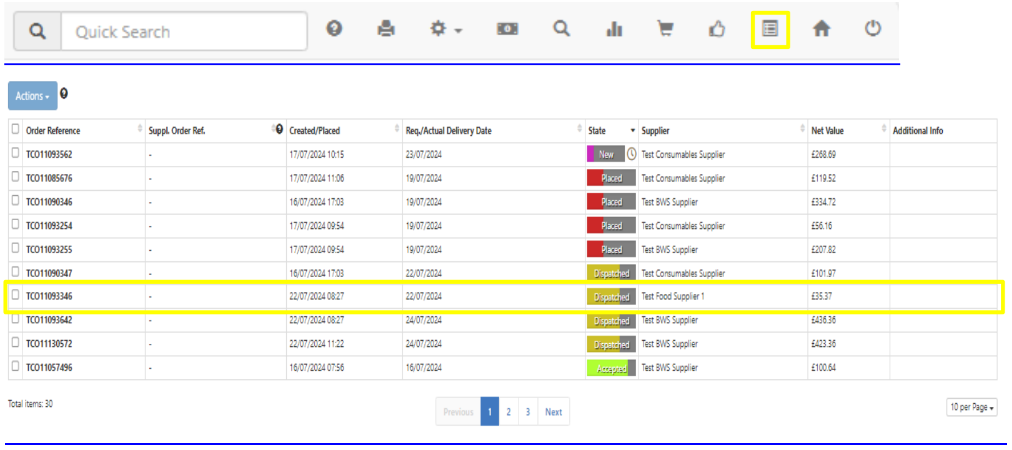Click the power logout icon

873,30
